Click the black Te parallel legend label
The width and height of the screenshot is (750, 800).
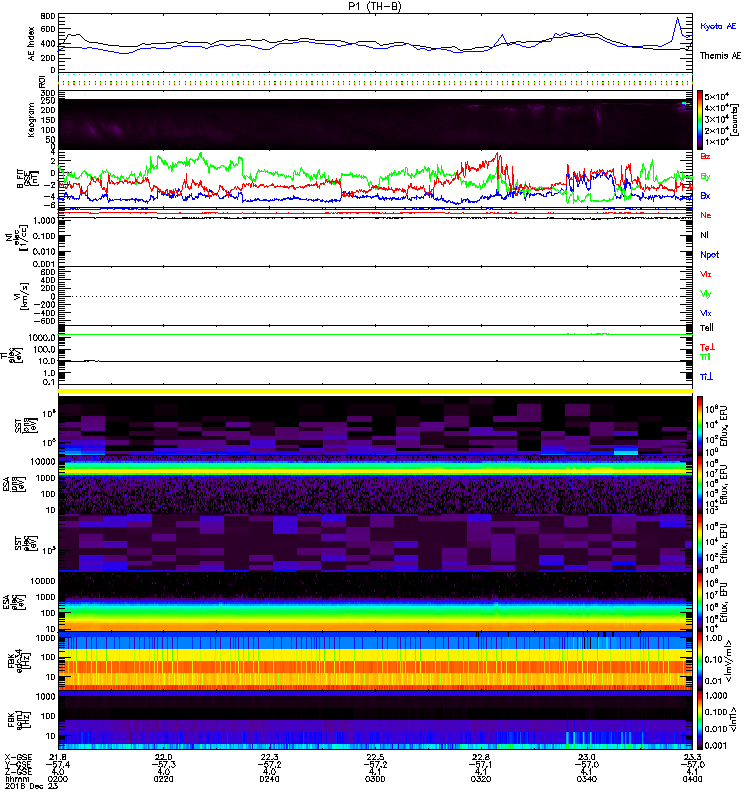[707, 328]
